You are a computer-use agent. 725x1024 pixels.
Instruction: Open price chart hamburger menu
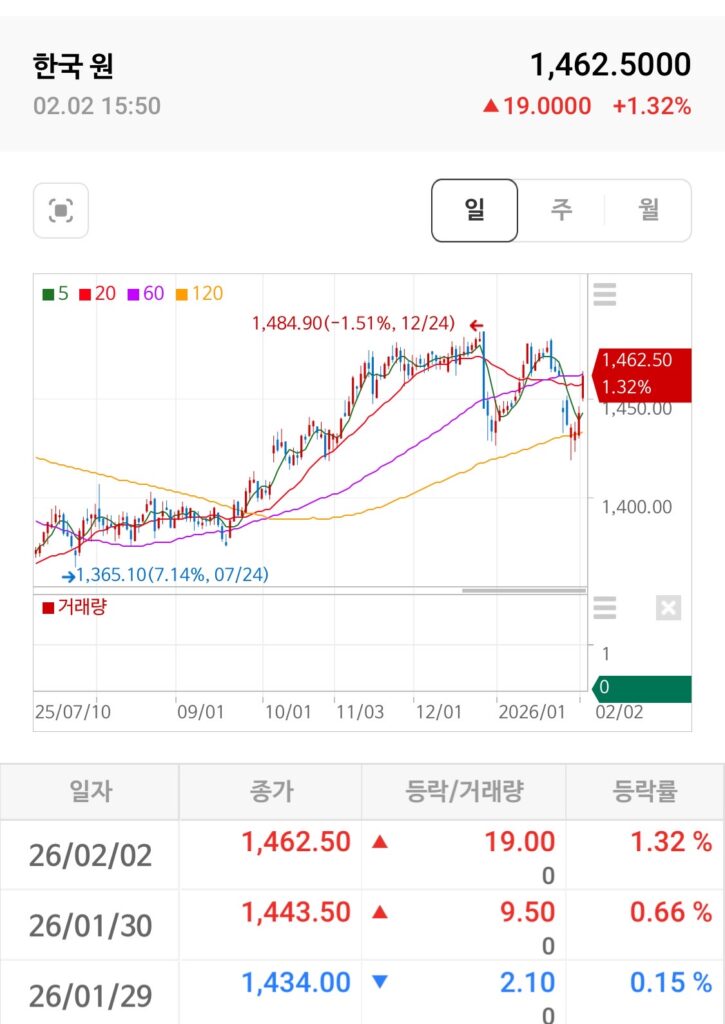pos(604,294)
